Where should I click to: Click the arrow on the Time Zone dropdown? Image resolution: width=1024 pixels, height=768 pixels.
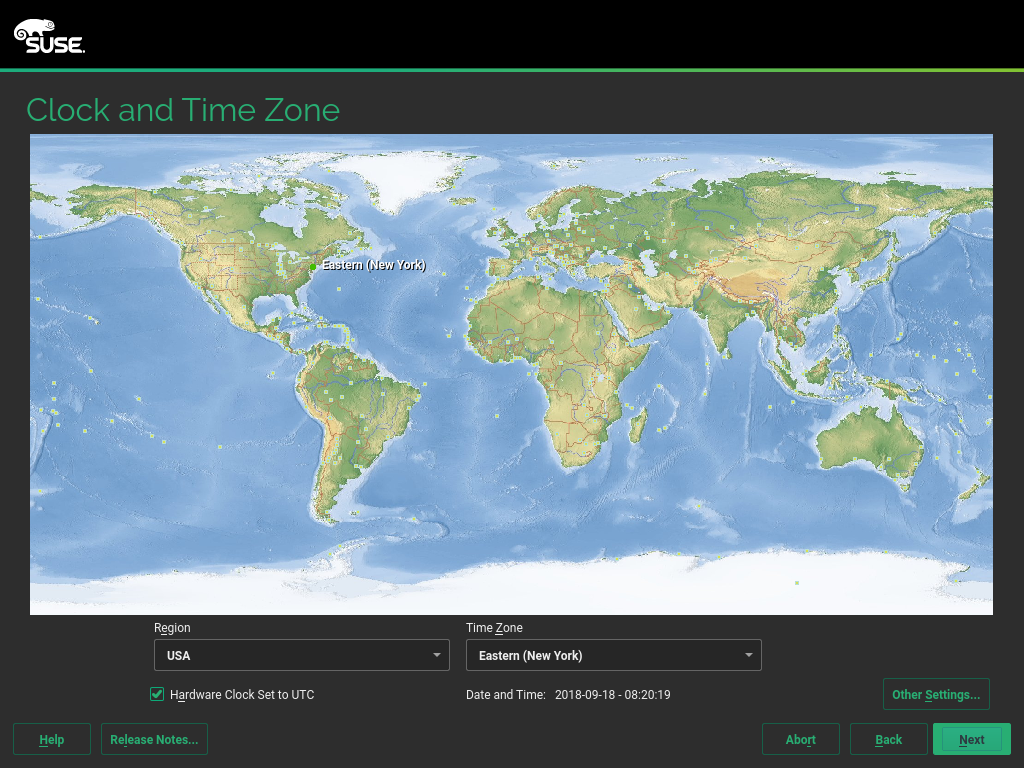click(748, 655)
